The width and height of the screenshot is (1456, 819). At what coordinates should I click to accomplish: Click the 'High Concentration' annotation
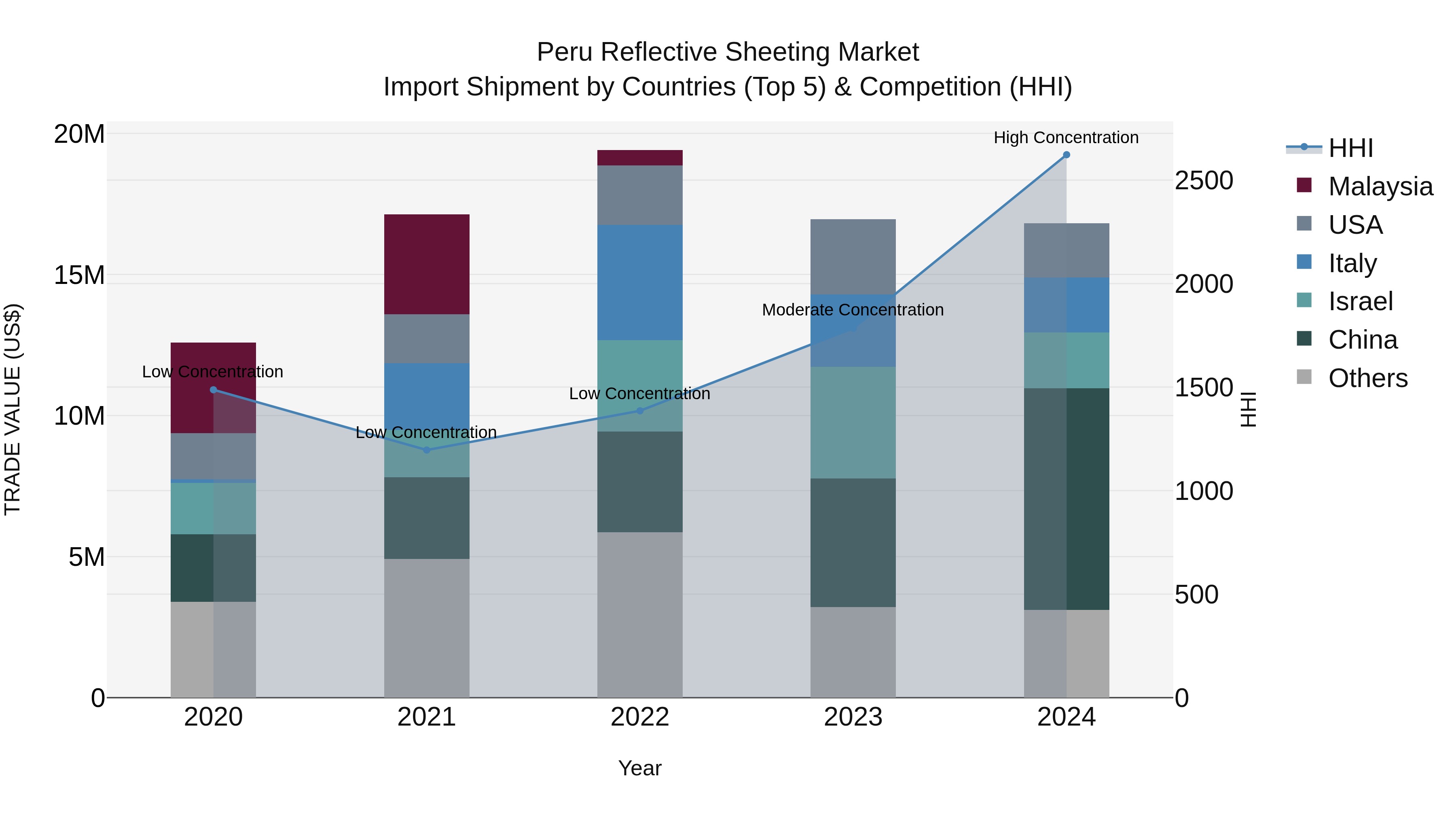[1066, 138]
